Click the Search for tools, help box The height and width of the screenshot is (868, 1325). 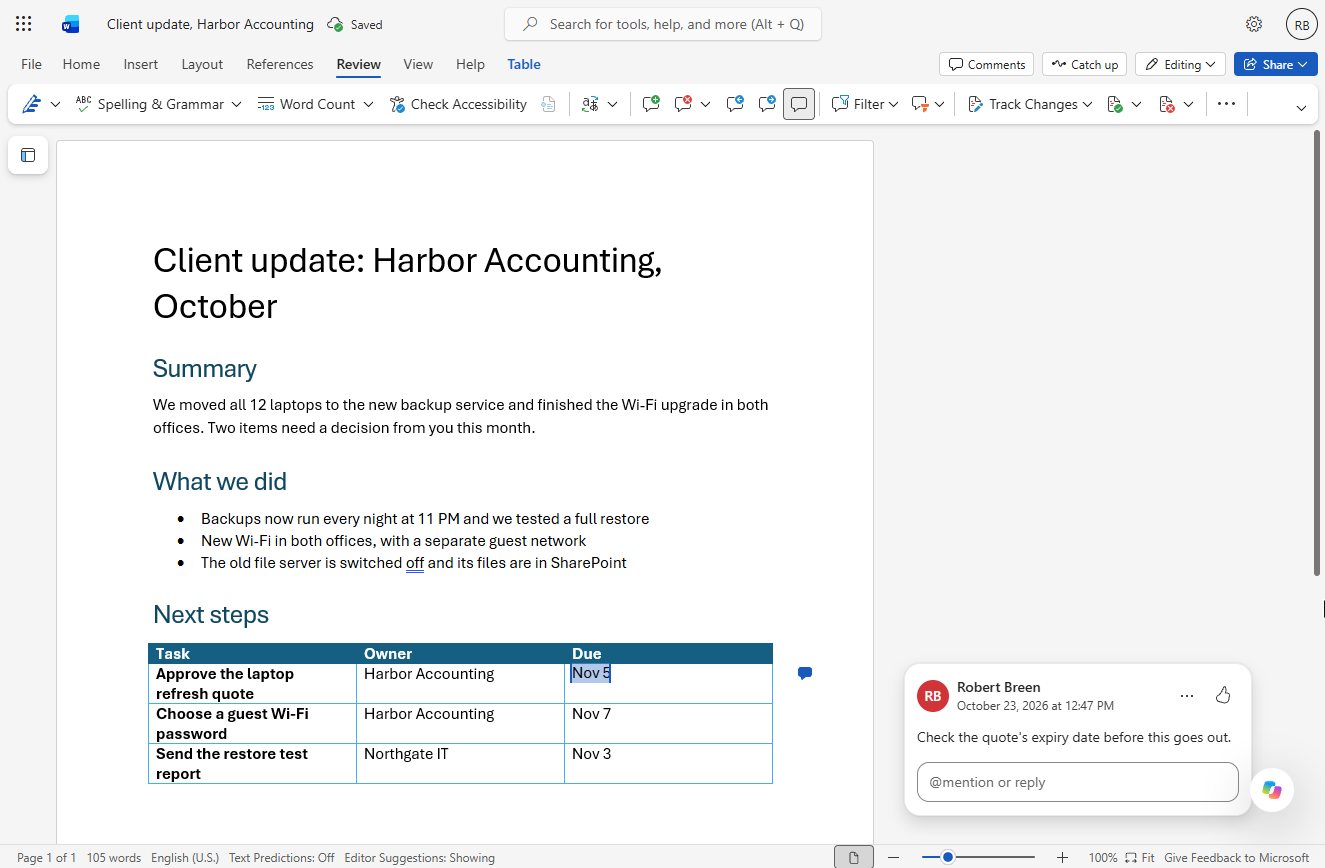663,24
